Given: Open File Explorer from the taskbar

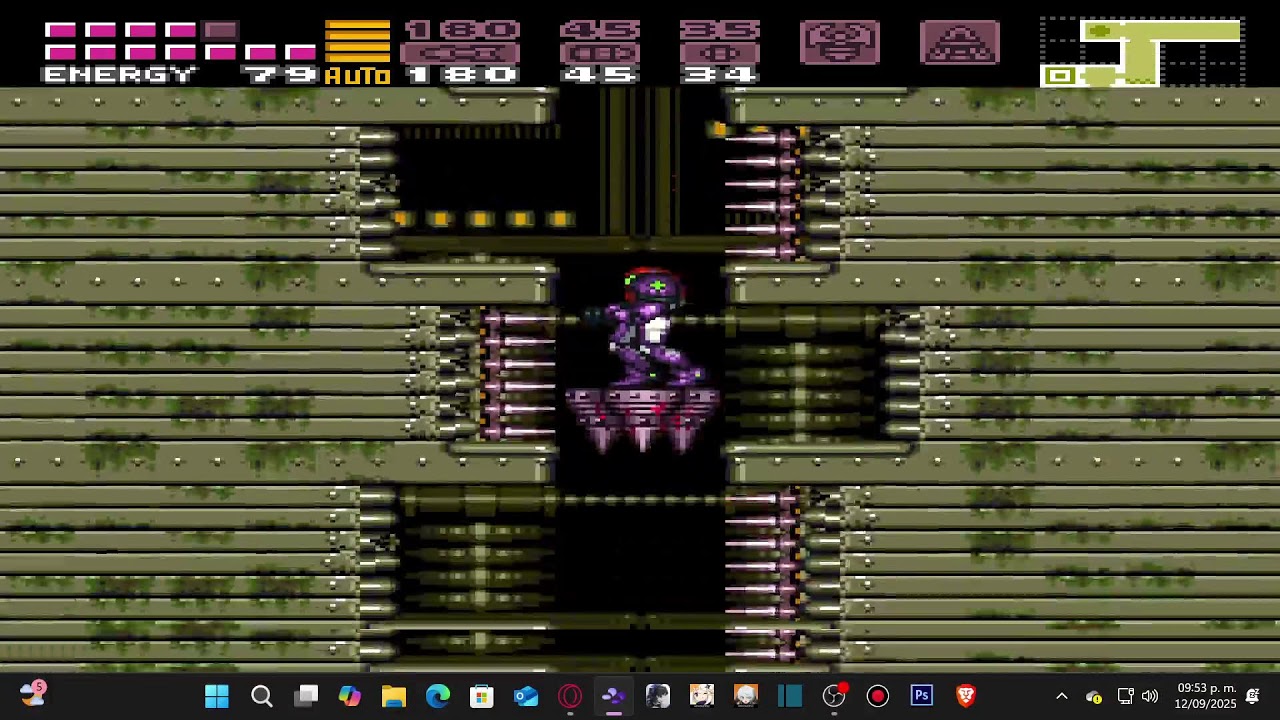Looking at the screenshot, I should pyautogui.click(x=394, y=696).
